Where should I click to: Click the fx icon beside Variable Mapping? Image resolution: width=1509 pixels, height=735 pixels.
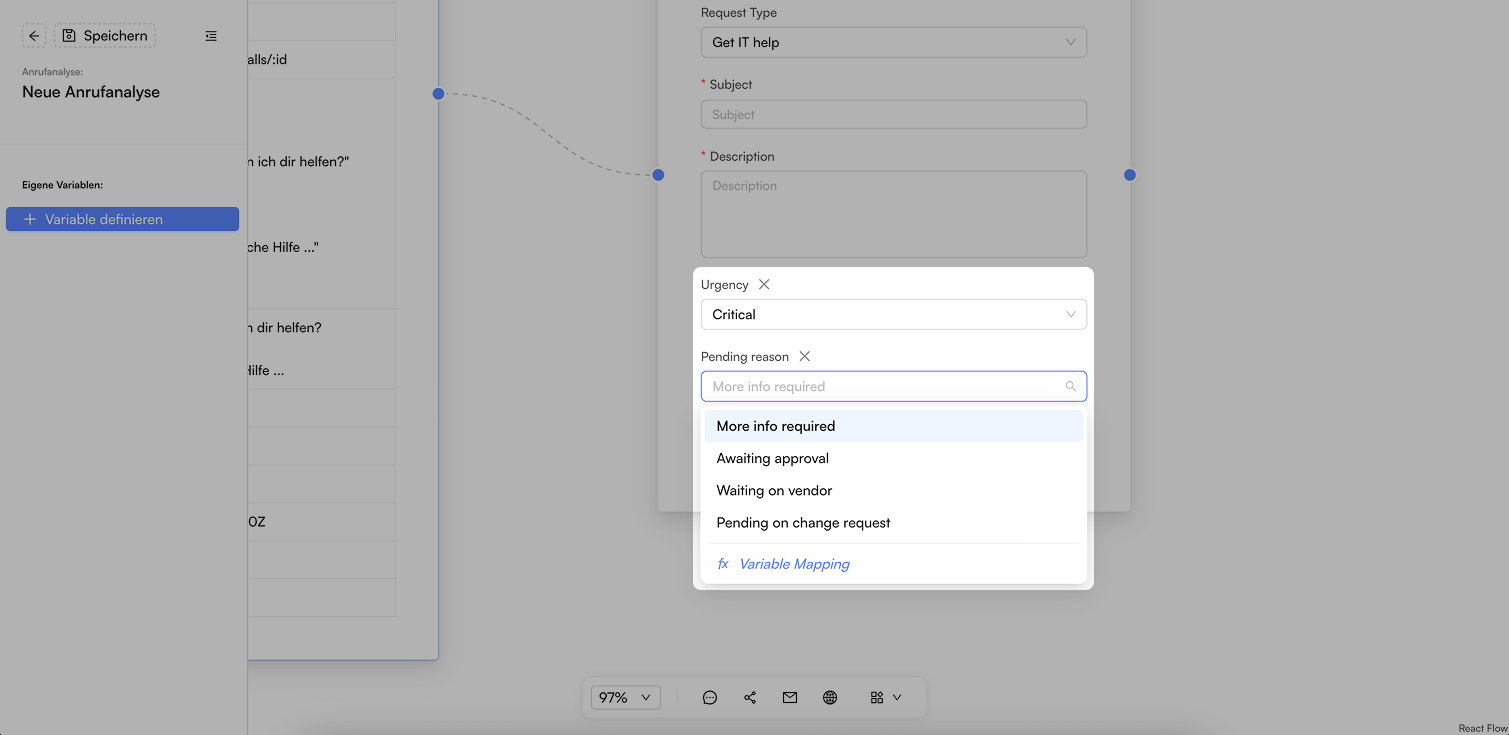(723, 564)
